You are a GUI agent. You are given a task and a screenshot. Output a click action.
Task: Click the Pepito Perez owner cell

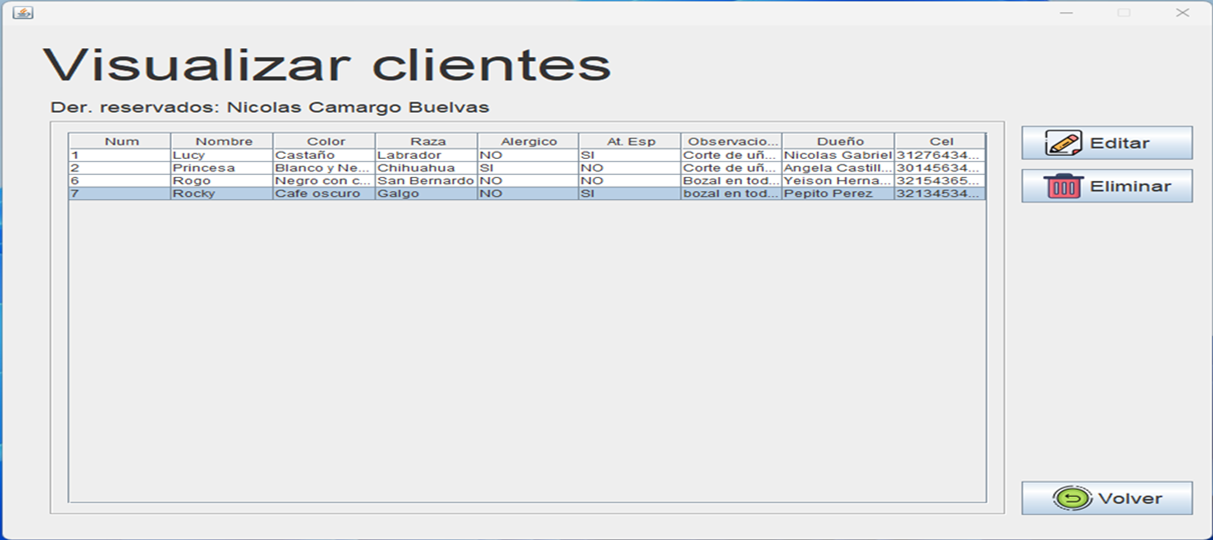click(x=839, y=194)
